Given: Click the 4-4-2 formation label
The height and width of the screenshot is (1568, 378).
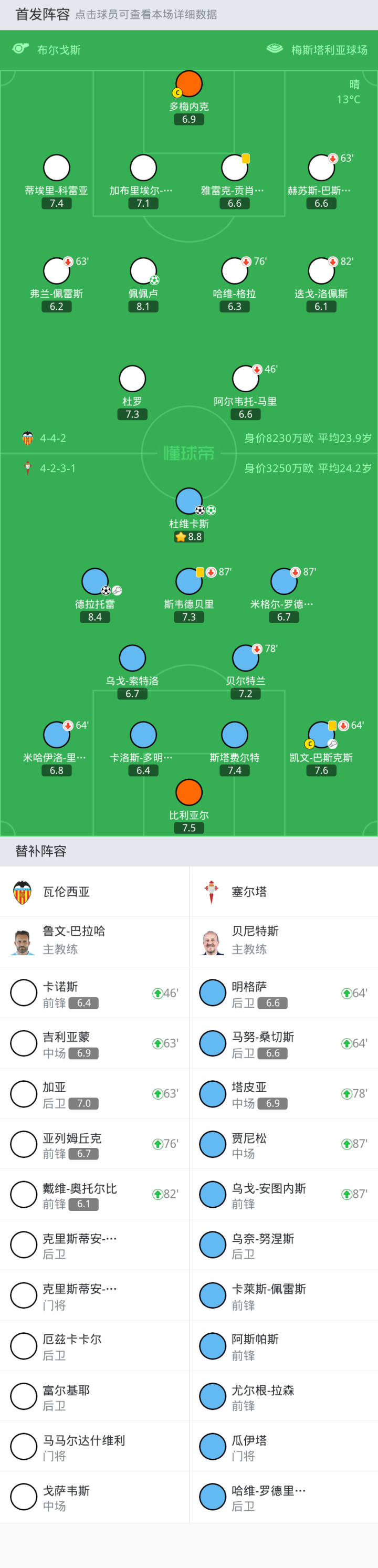Looking at the screenshot, I should tap(53, 438).
